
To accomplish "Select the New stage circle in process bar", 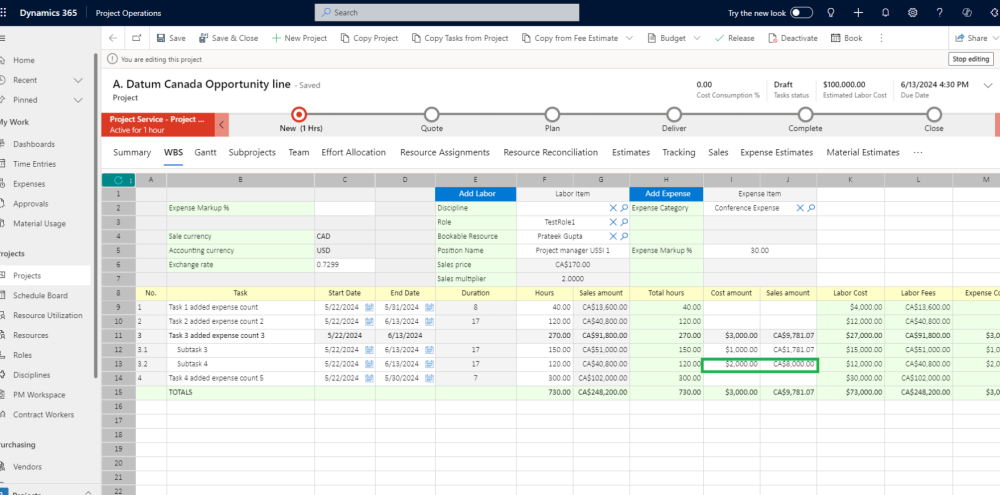I will tap(299, 114).
